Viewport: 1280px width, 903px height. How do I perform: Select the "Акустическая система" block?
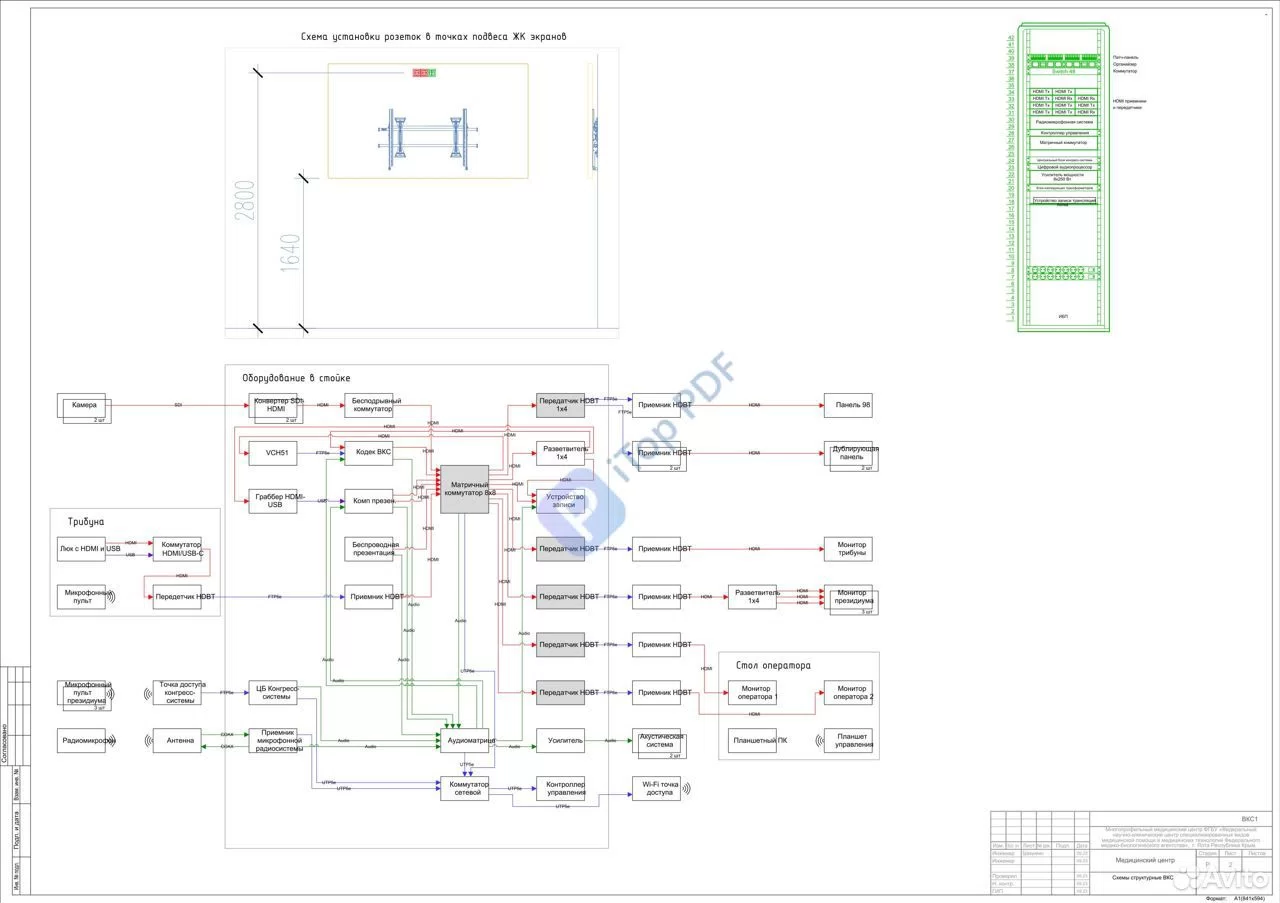click(656, 741)
